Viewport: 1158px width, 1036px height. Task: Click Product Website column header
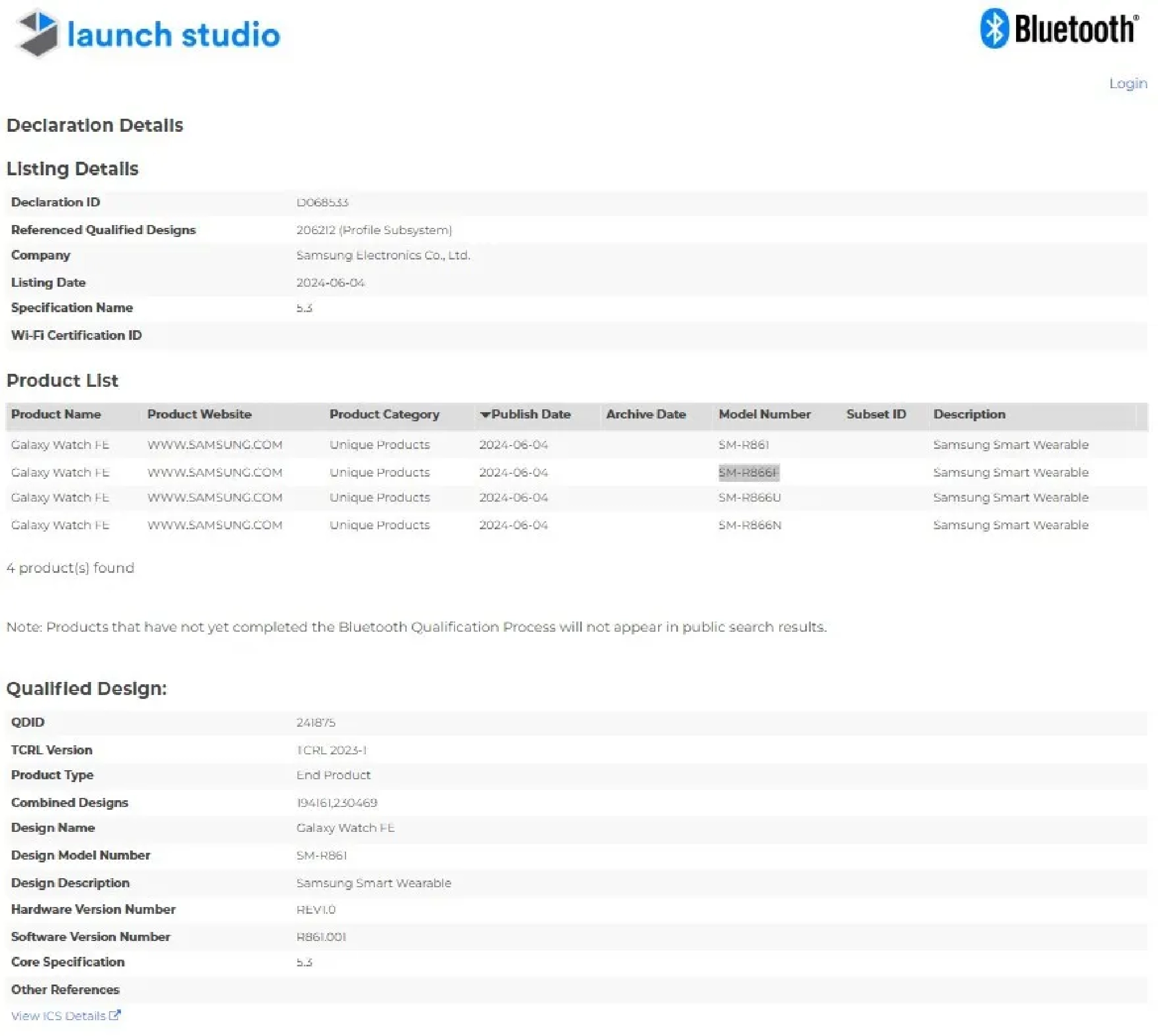click(199, 415)
